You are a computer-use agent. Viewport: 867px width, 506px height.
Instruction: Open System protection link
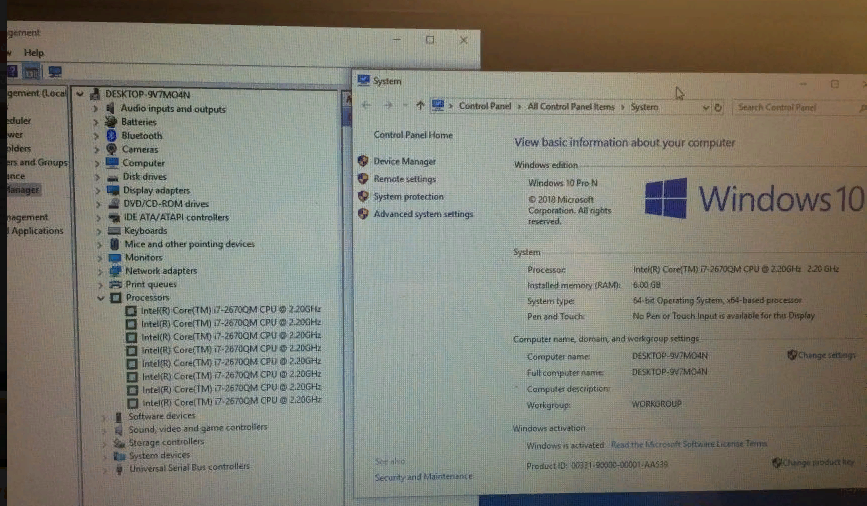(408, 196)
